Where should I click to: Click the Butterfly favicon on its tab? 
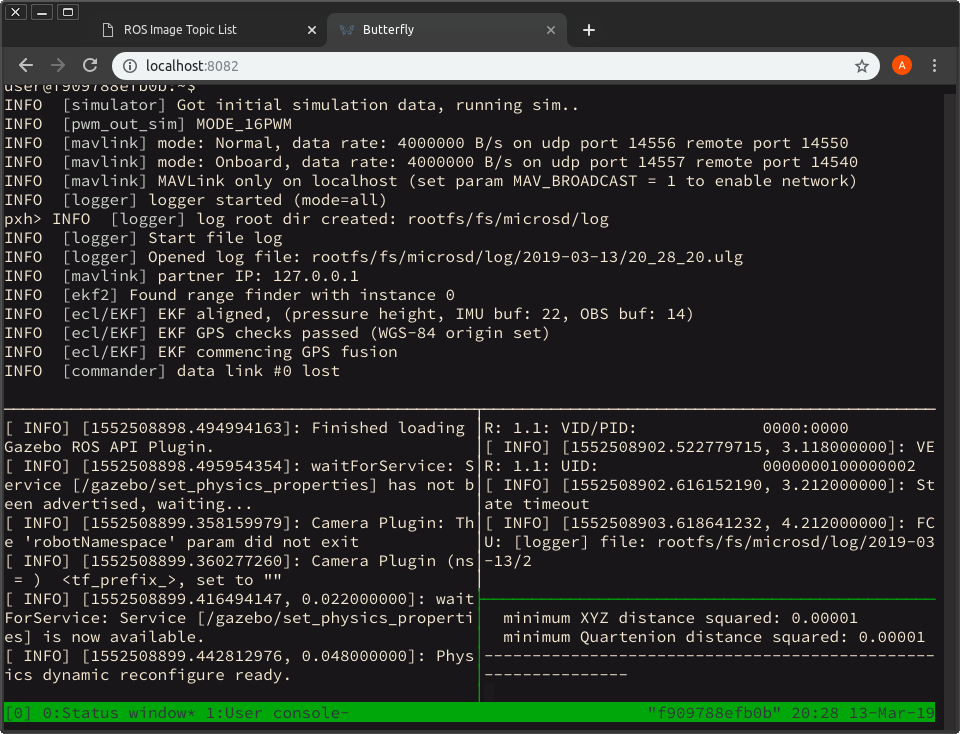346,29
